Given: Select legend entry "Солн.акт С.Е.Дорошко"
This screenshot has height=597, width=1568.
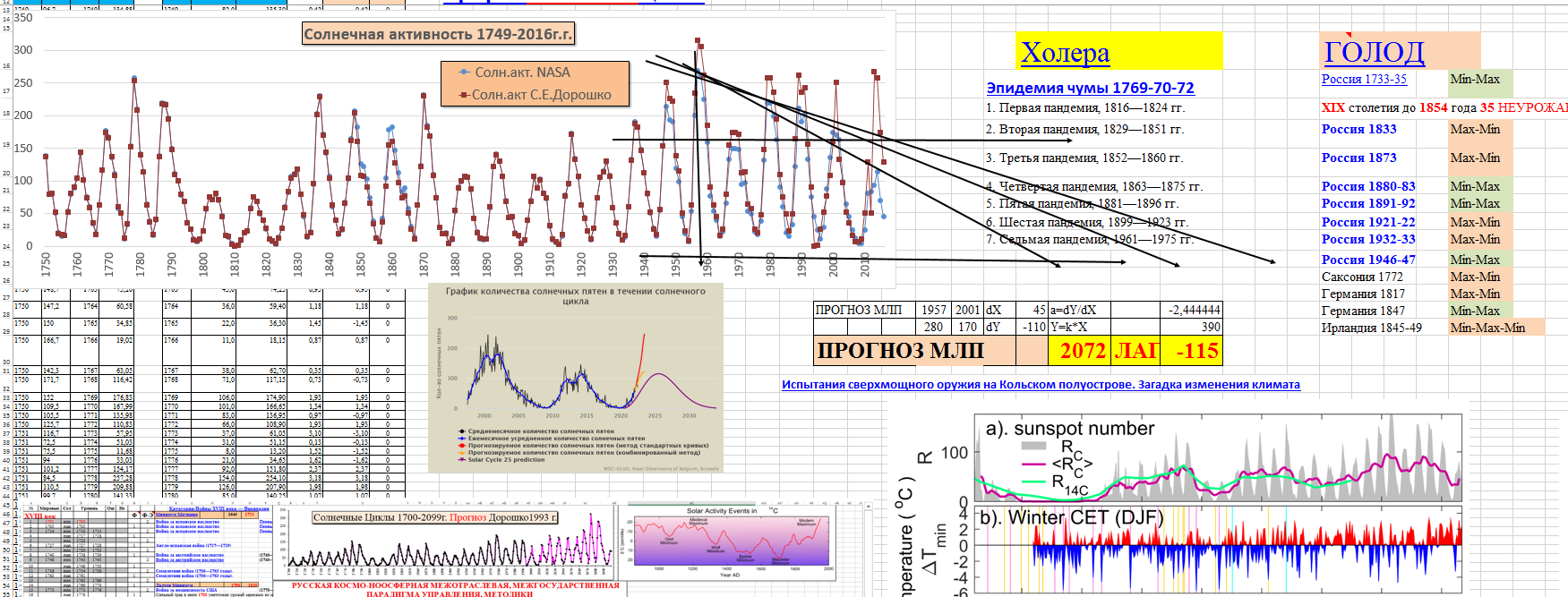Looking at the screenshot, I should pyautogui.click(x=541, y=95).
